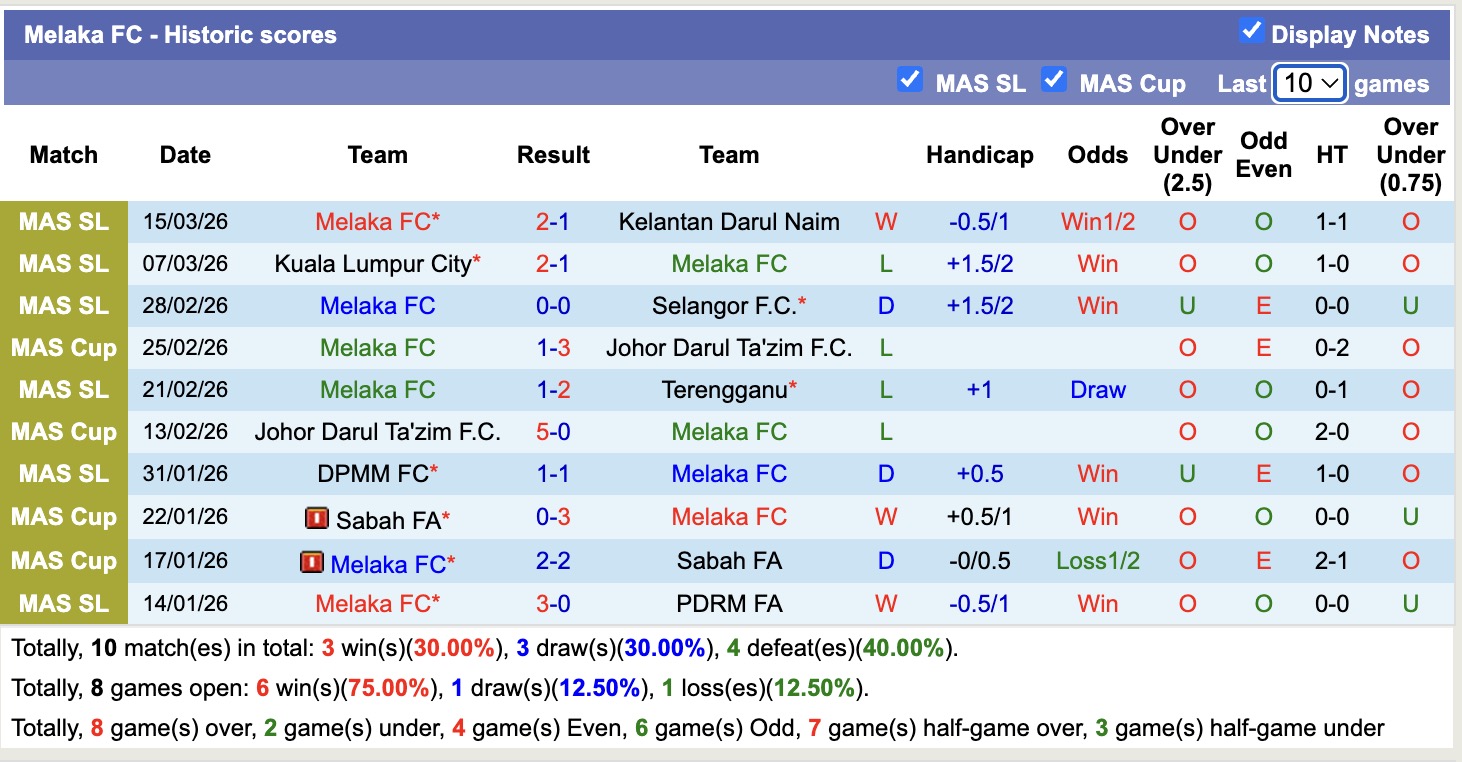Open the Kelantan Darul Naim team link
1462x762 pixels.
[729, 222]
